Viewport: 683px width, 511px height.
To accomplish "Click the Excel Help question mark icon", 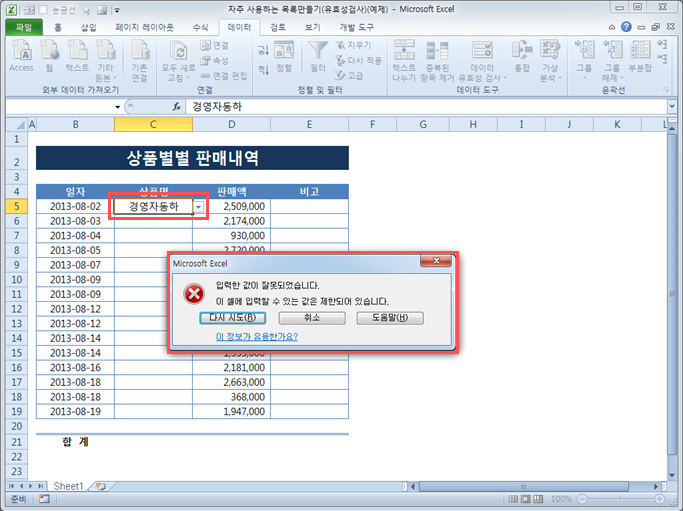I will click(626, 27).
